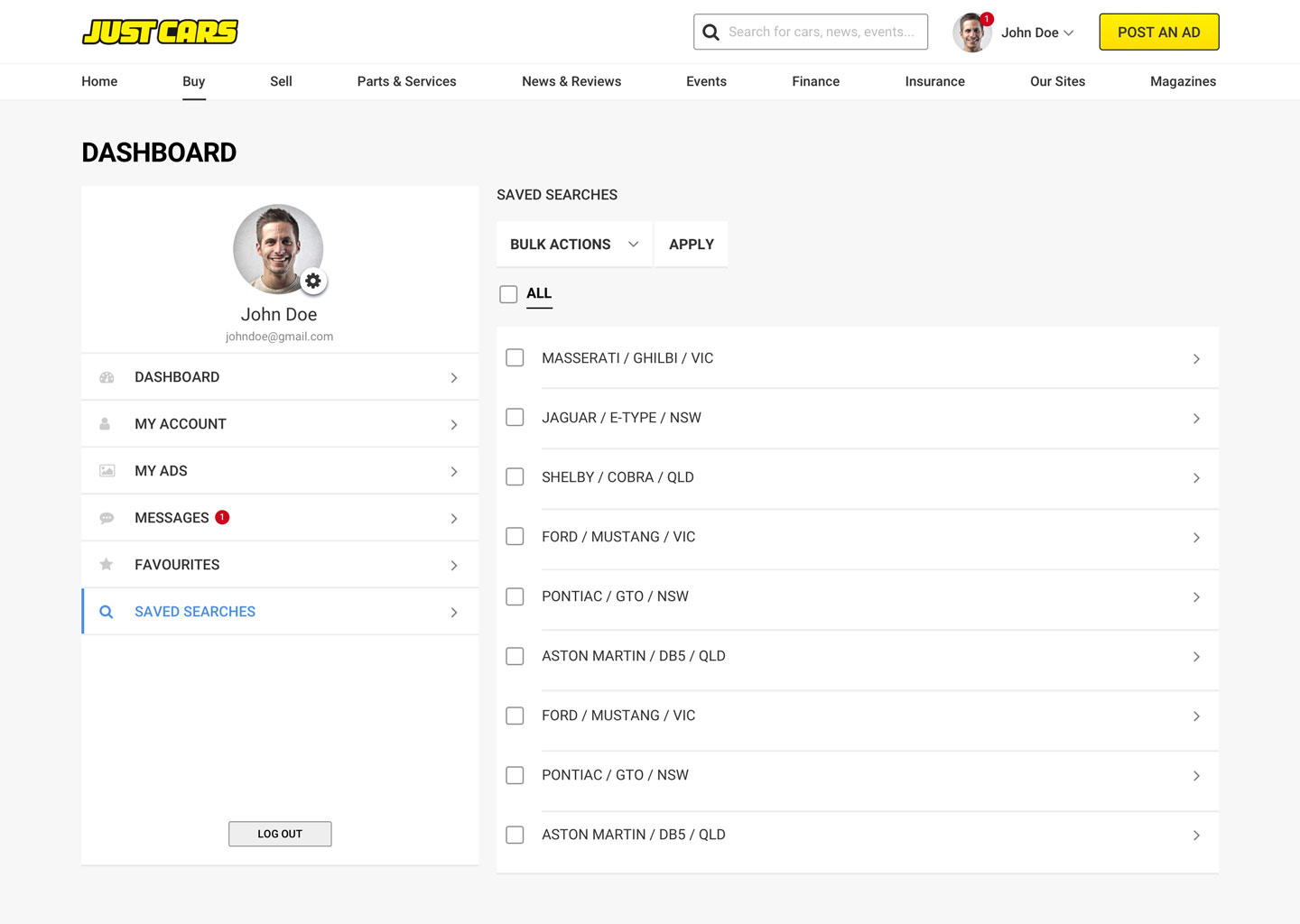
Task: Expand first Ford / Mustang / VIC chevron
Action: [1196, 538]
